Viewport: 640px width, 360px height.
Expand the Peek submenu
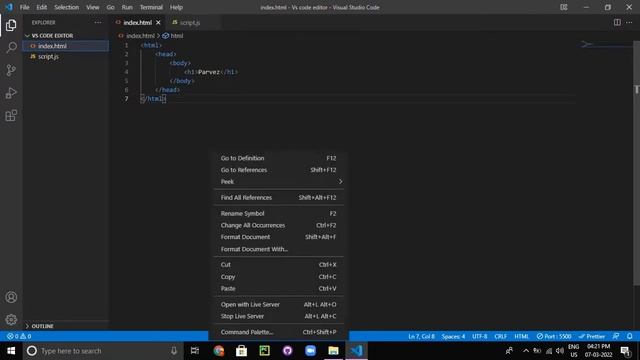point(278,182)
